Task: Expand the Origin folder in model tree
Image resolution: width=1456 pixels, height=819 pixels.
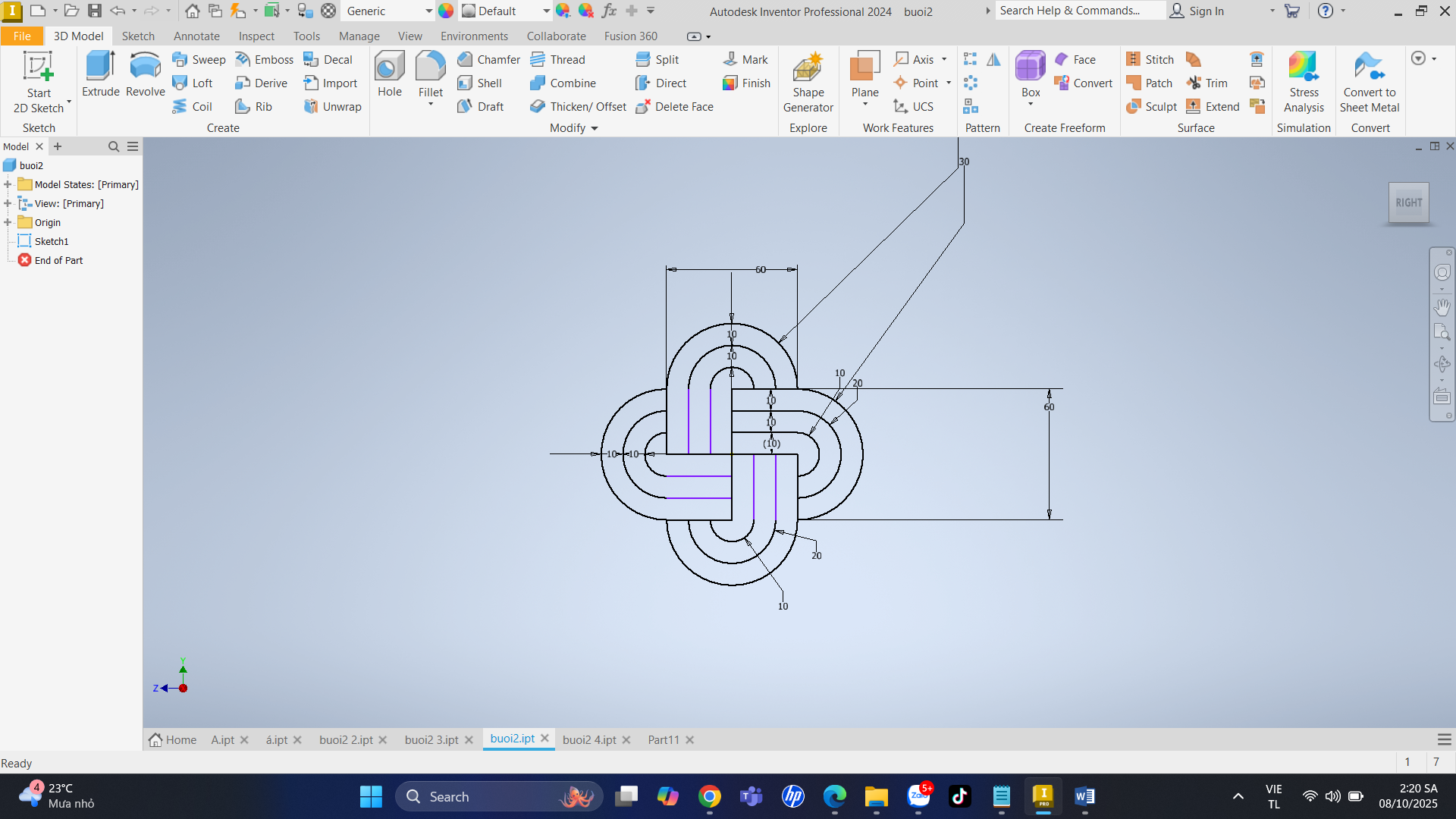Action: (x=8, y=222)
